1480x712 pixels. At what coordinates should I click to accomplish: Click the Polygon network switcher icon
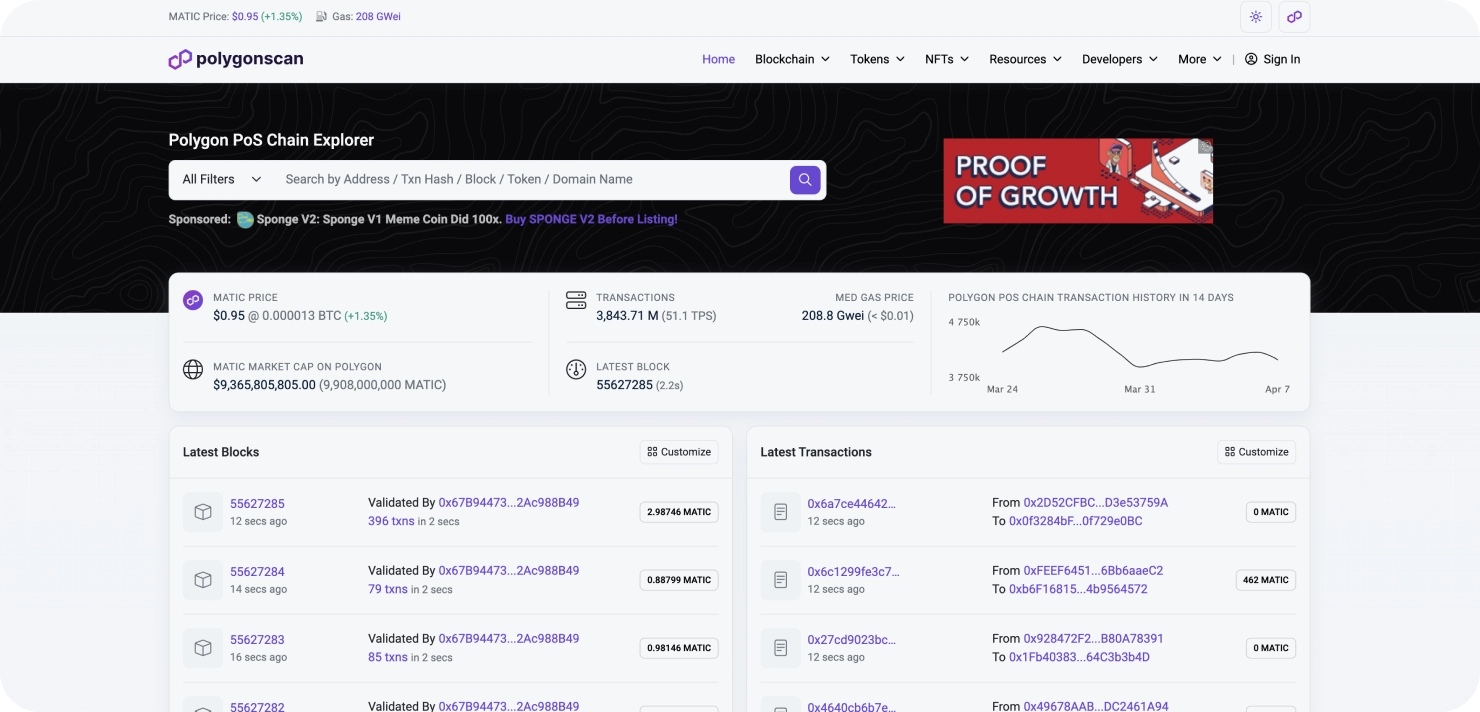point(1294,17)
